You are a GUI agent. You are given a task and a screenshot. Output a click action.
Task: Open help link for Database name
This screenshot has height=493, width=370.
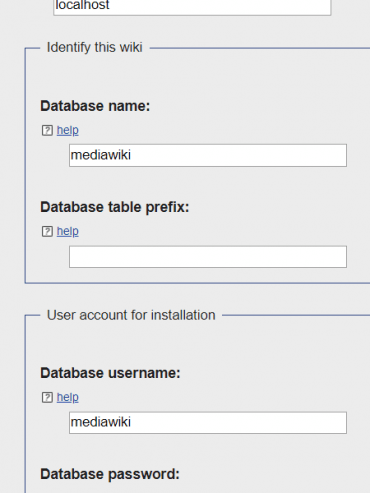68,130
